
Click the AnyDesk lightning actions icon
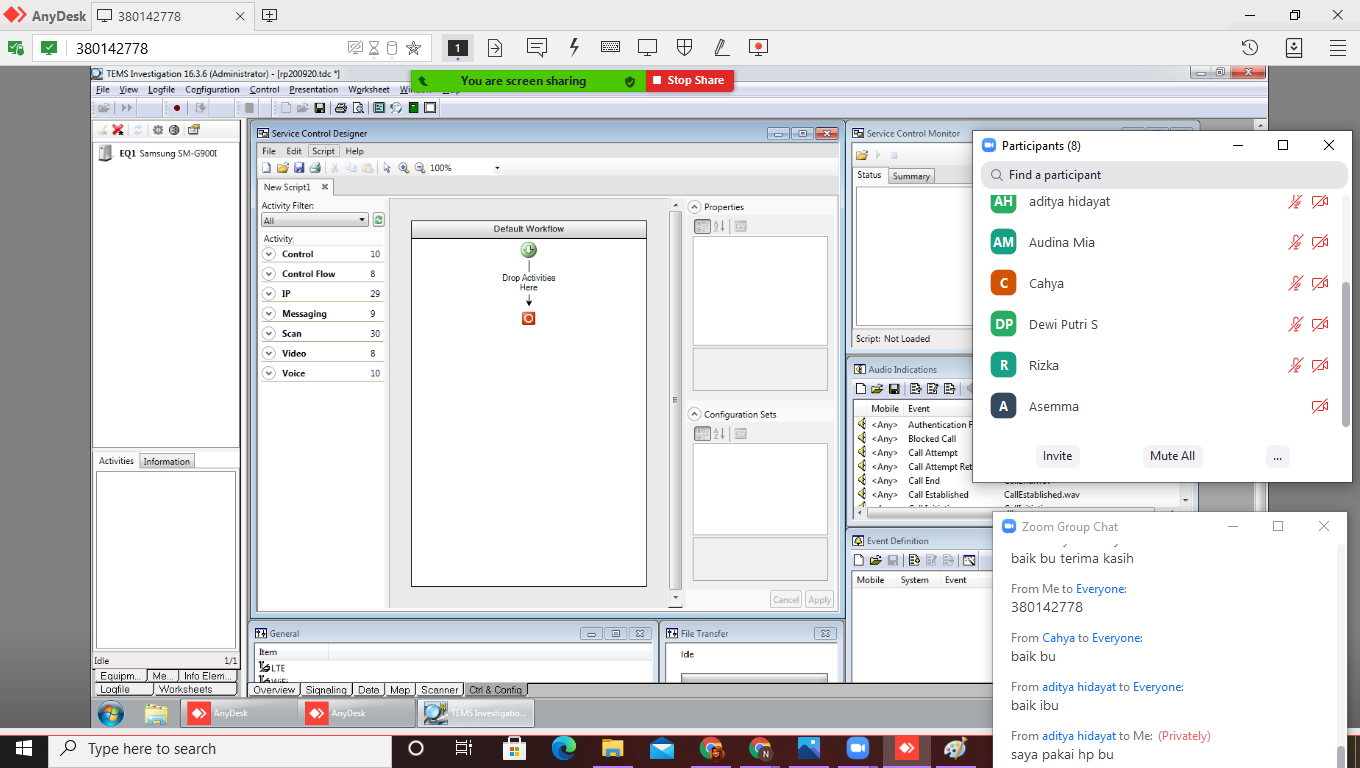574,47
